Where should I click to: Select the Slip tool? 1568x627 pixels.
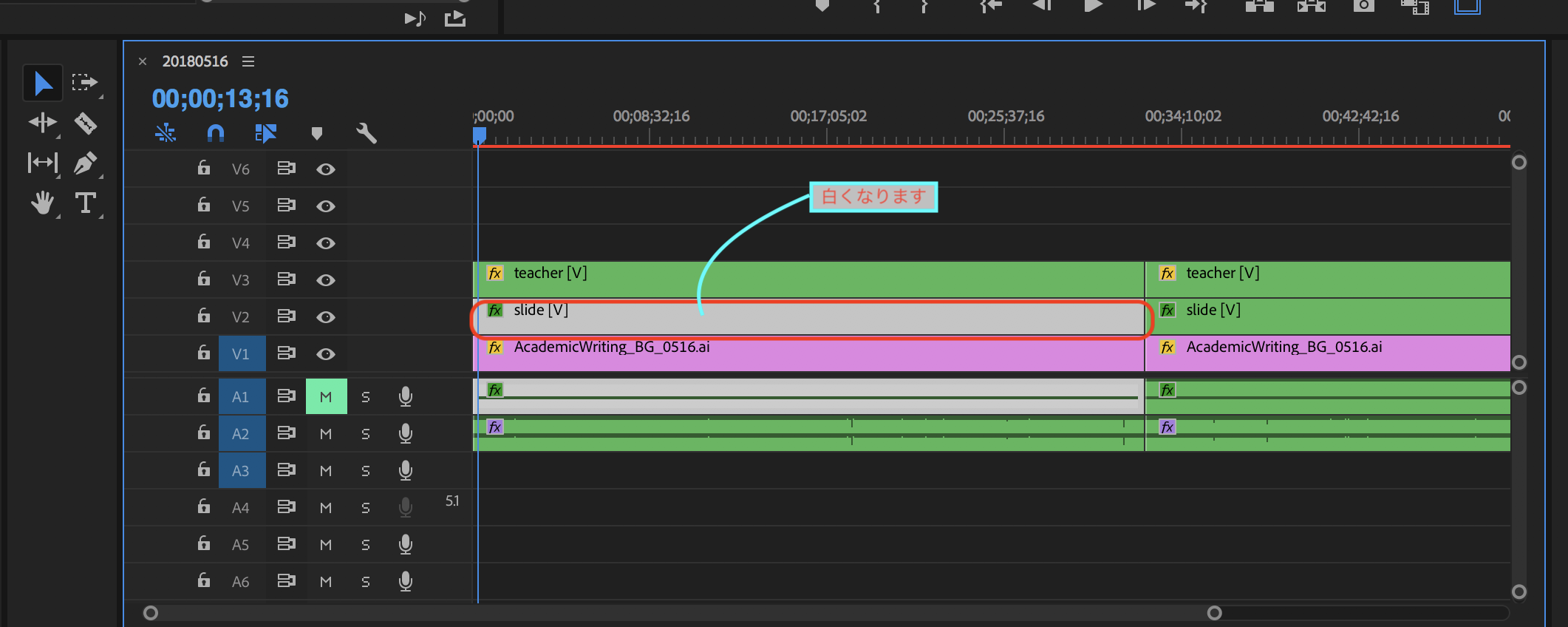pyautogui.click(x=43, y=162)
